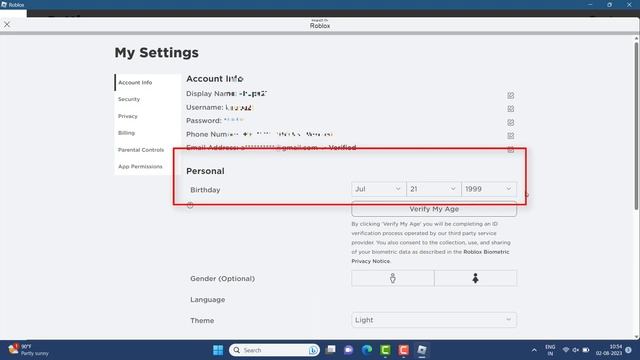
Task: Click the 'Language' label
Action: click(208, 300)
